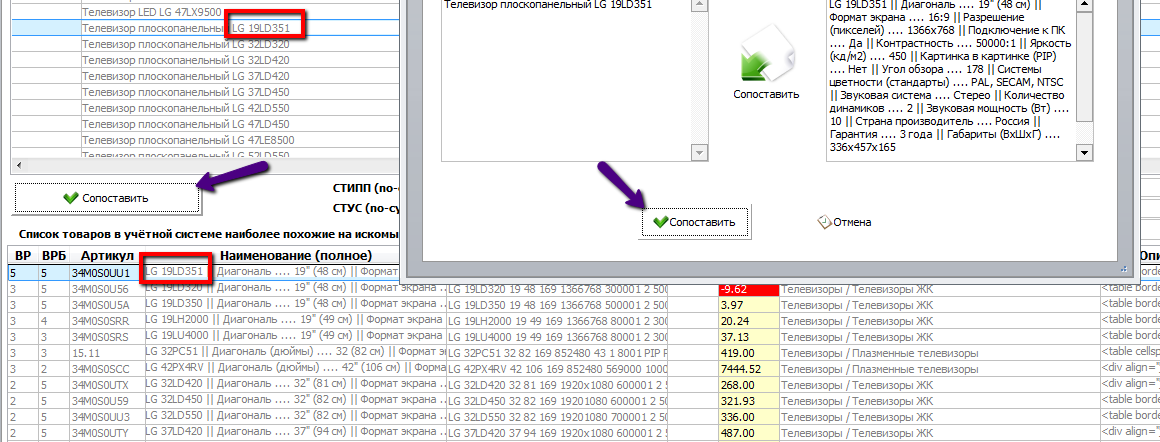Screen dimensions: 1160x442
Task: Click name cell starting LG 32LD450
Action: [x=294, y=401]
